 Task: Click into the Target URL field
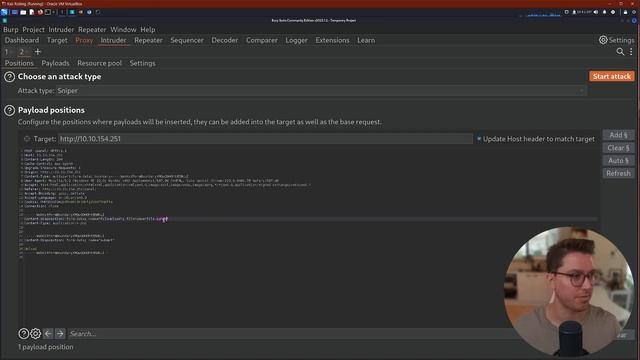coord(265,139)
